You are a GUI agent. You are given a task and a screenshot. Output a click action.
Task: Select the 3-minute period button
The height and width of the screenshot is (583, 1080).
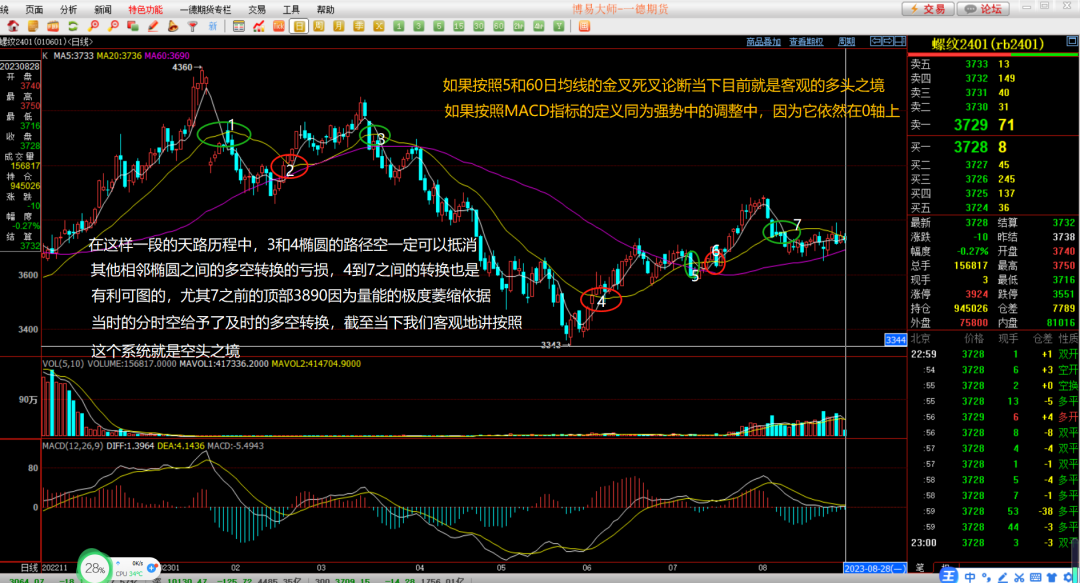point(419,26)
